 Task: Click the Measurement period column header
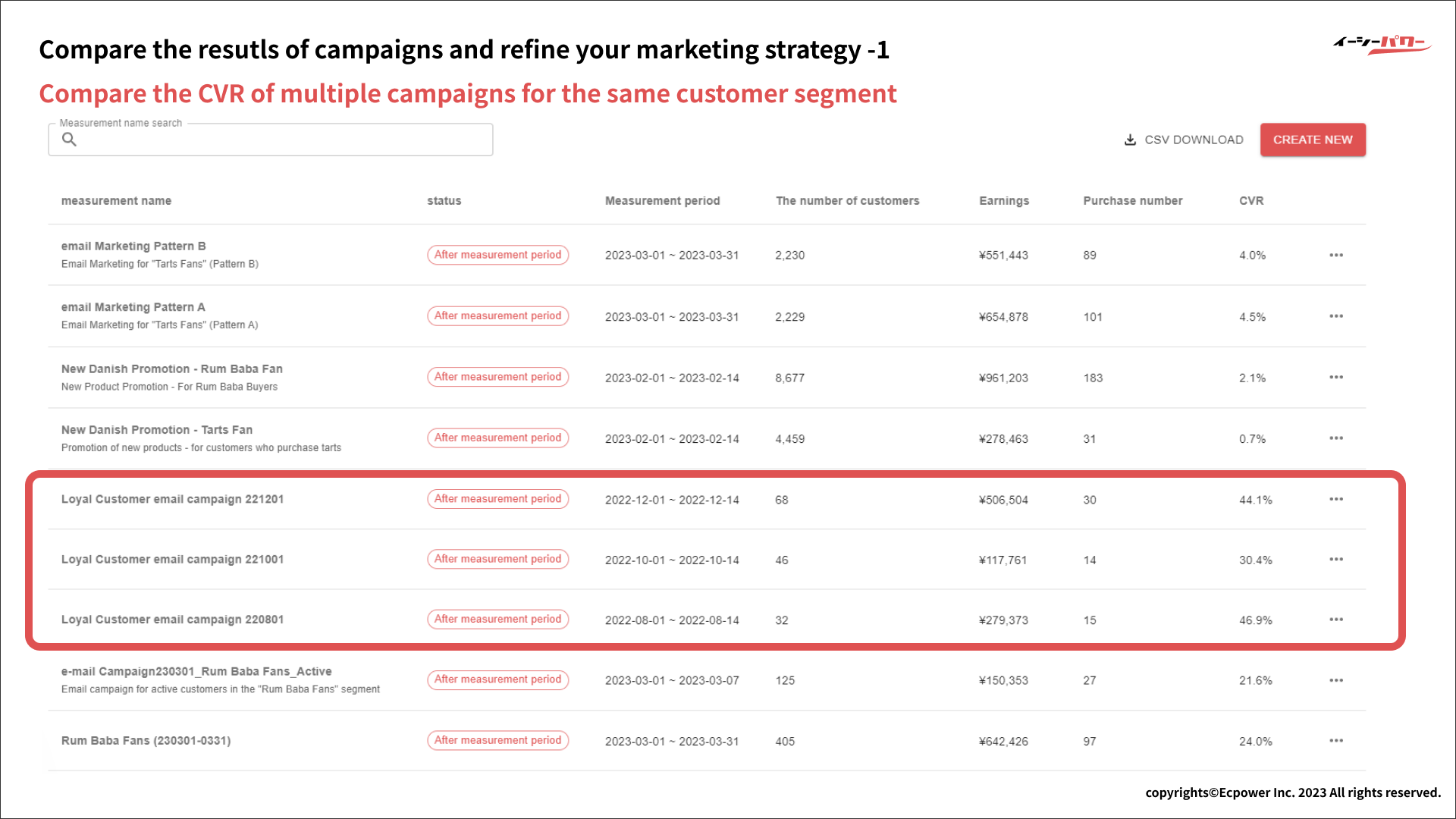662,201
